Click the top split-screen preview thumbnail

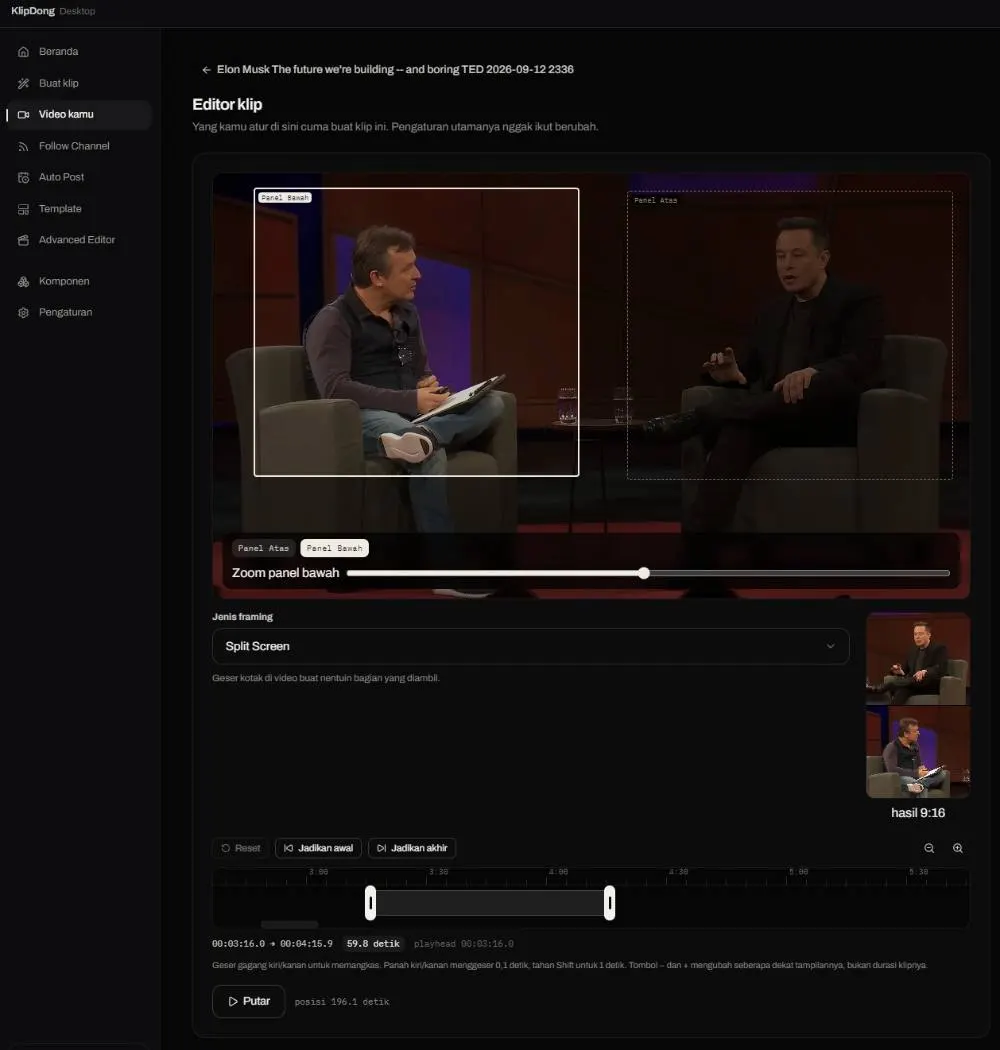pyautogui.click(x=918, y=659)
